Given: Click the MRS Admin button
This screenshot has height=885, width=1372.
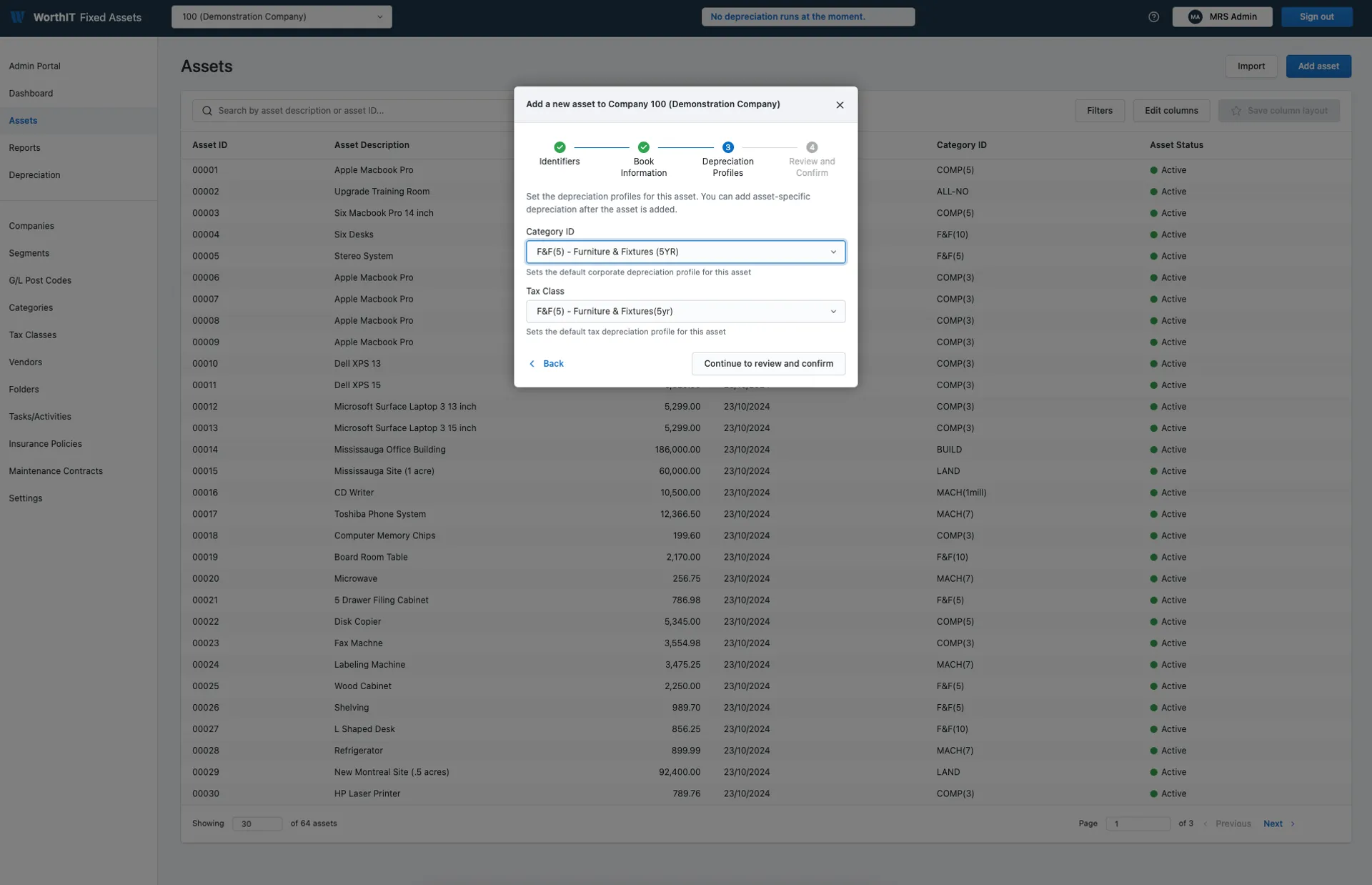Looking at the screenshot, I should tap(1222, 16).
